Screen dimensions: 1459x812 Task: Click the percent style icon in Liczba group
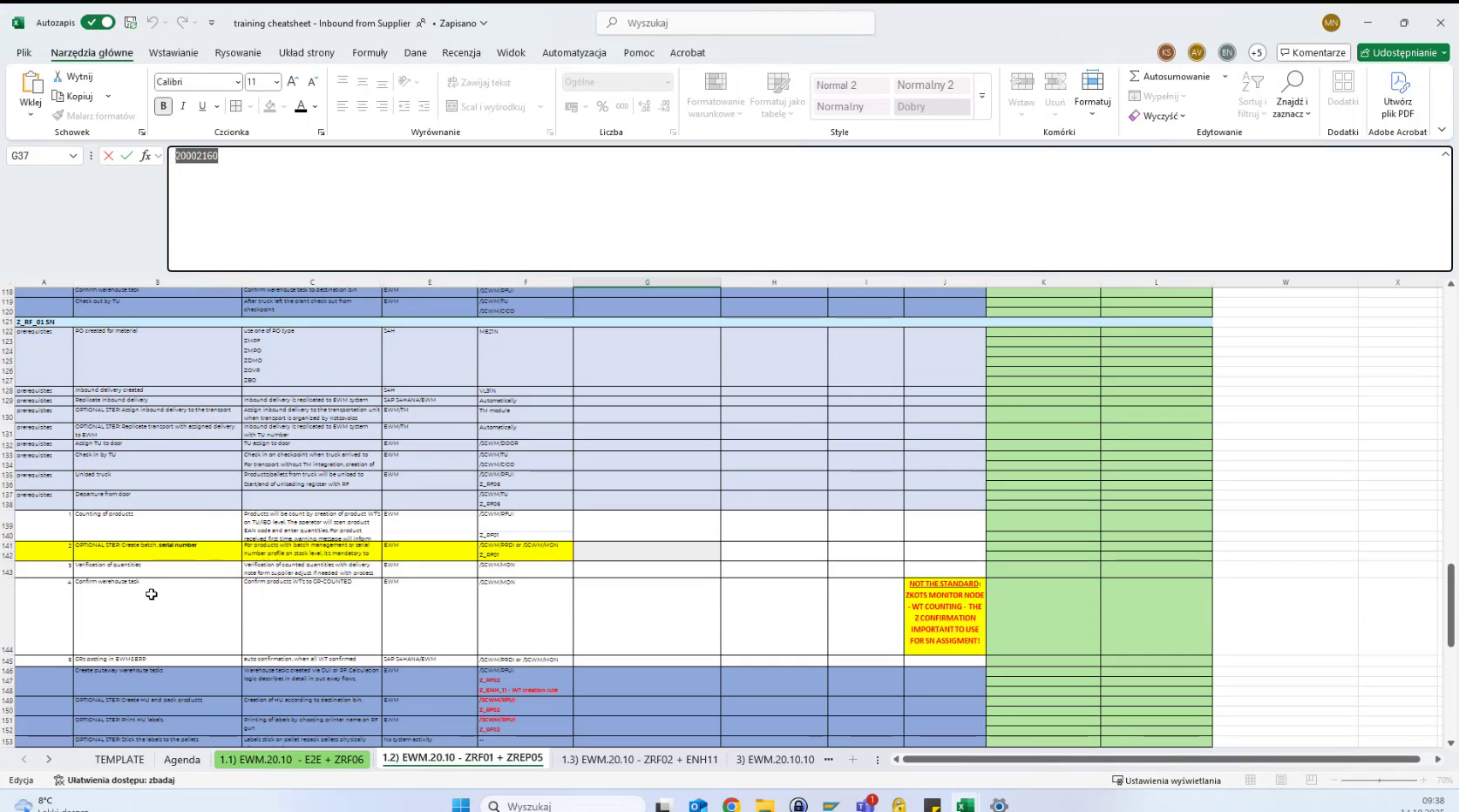(x=602, y=106)
